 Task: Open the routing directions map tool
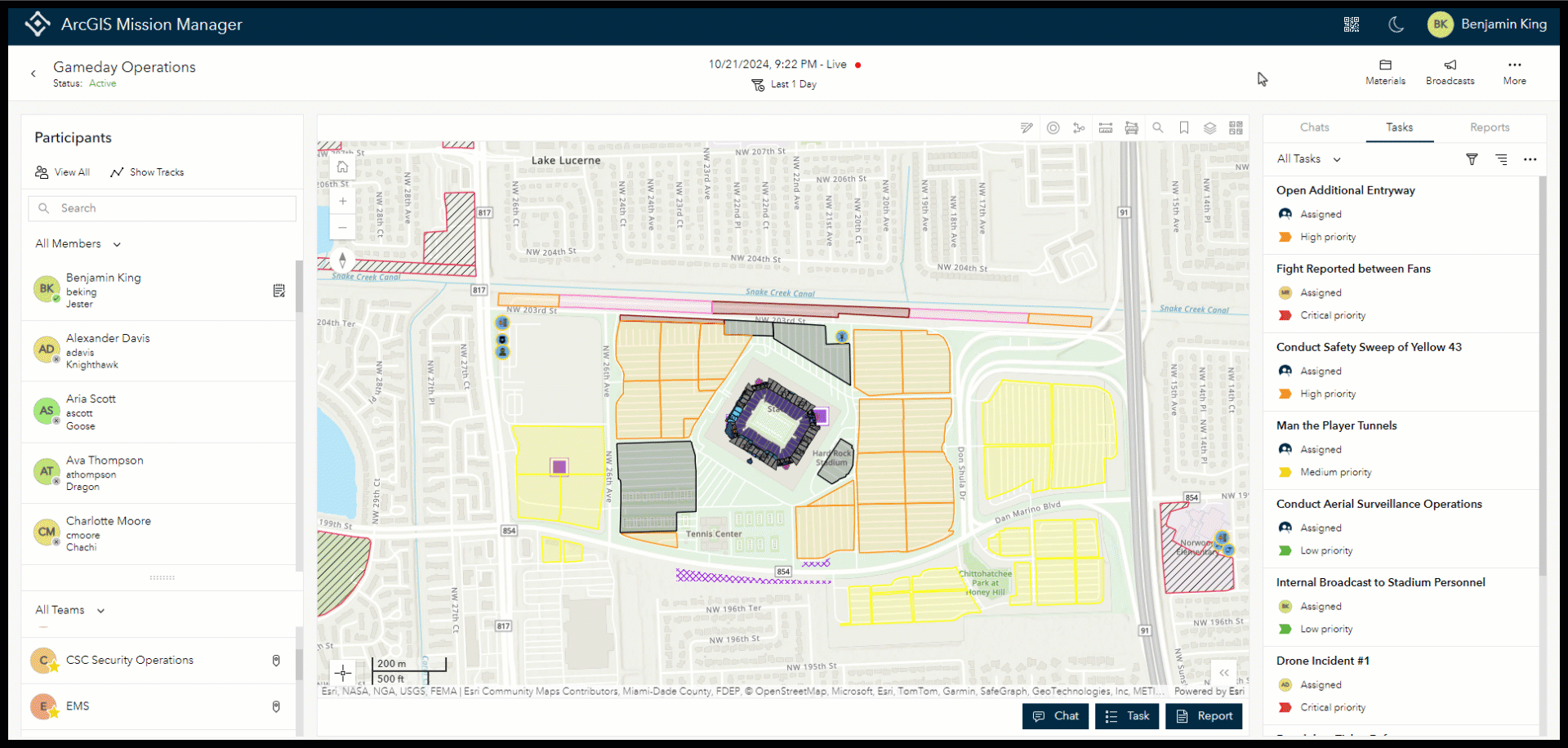[x=1080, y=127]
